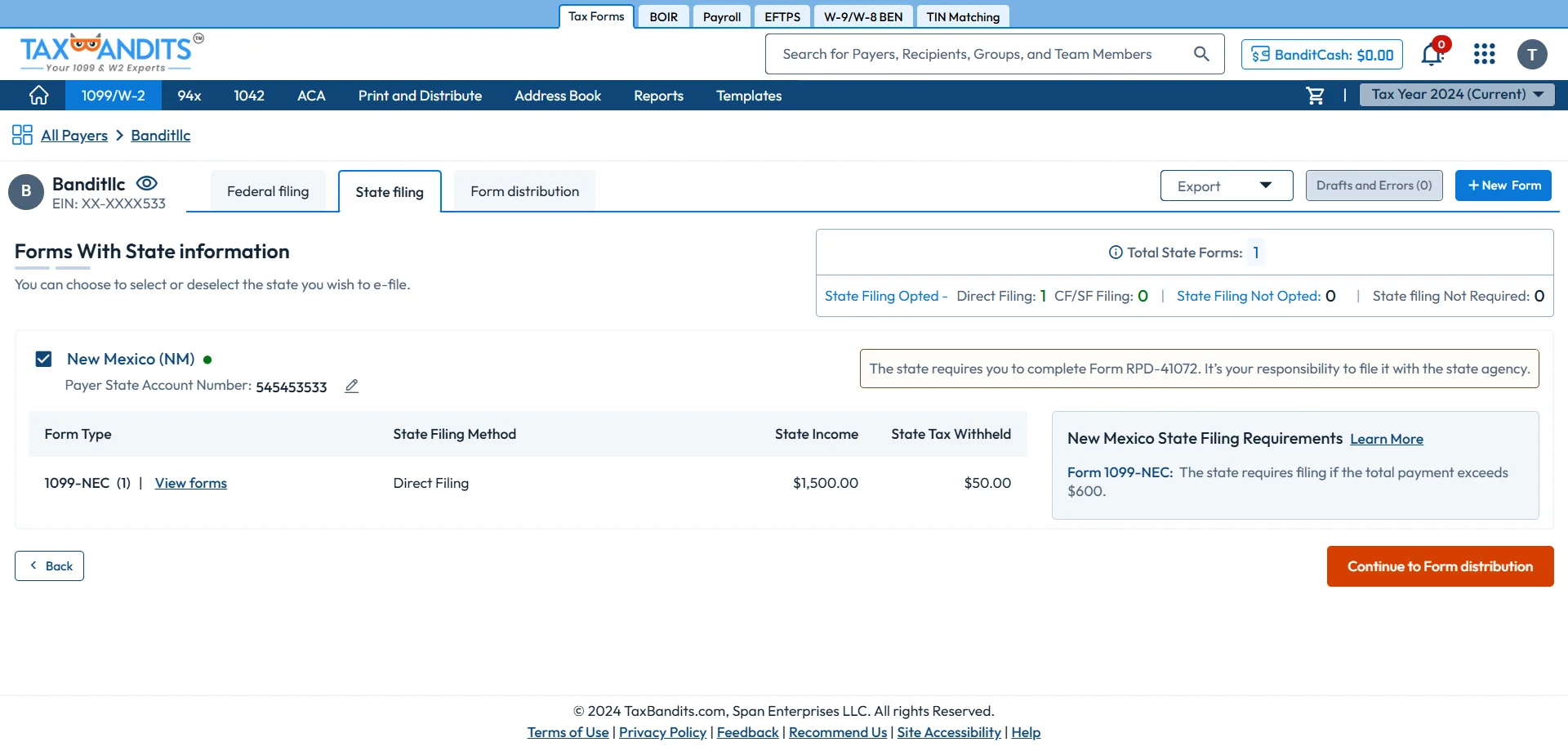Click the New Form button

point(1503,186)
